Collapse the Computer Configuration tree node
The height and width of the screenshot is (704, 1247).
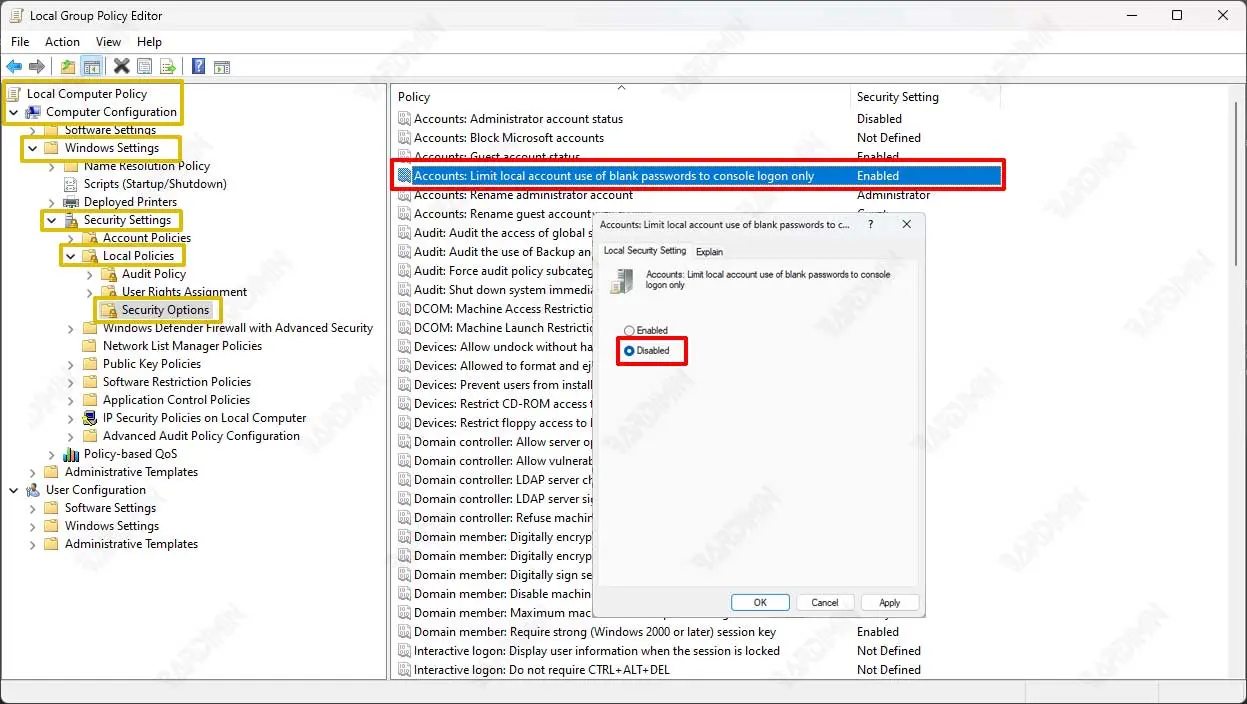click(x=14, y=113)
